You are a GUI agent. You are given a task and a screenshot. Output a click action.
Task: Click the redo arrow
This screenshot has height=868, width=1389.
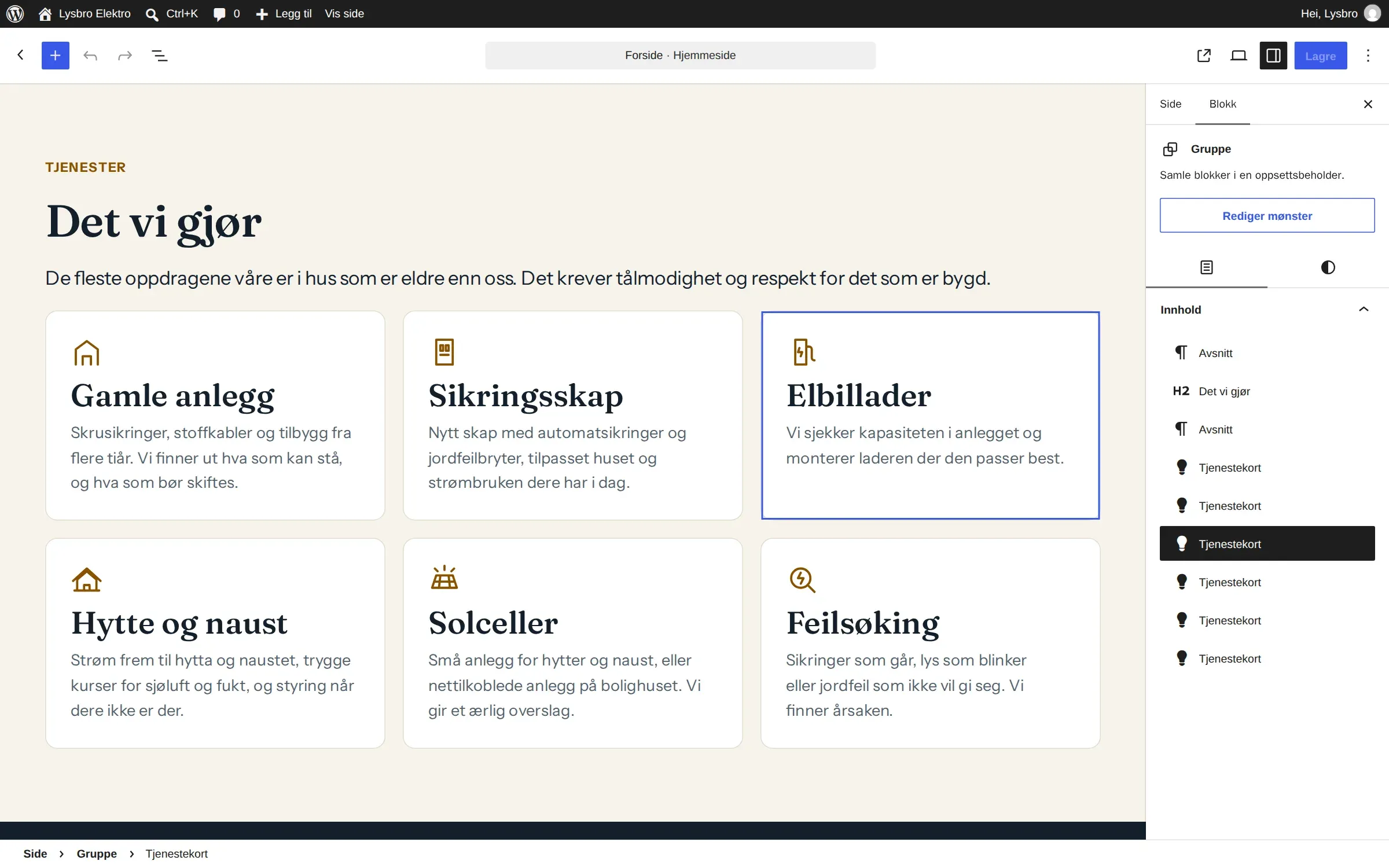125,56
